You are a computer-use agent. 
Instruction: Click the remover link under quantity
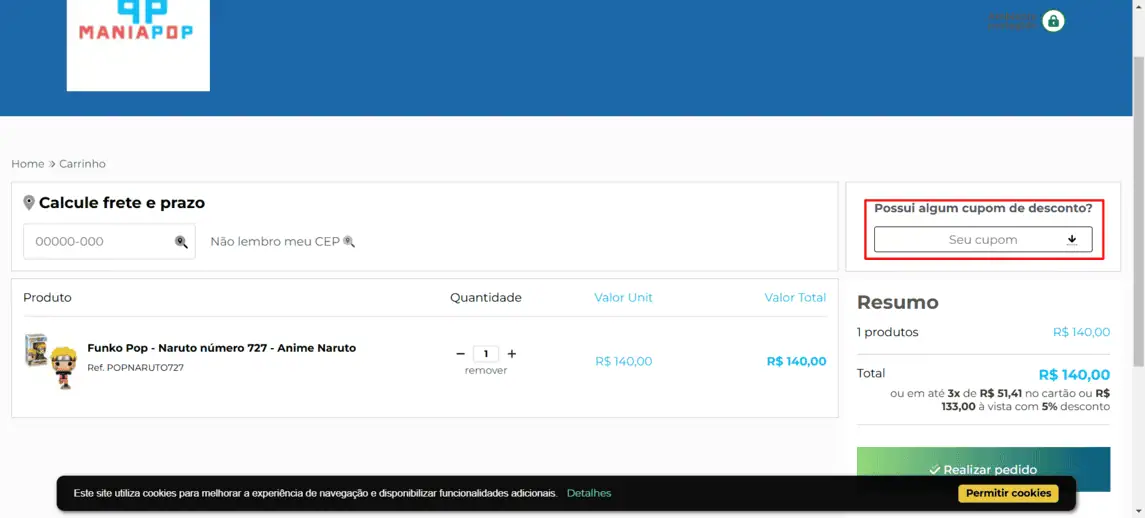(x=486, y=370)
